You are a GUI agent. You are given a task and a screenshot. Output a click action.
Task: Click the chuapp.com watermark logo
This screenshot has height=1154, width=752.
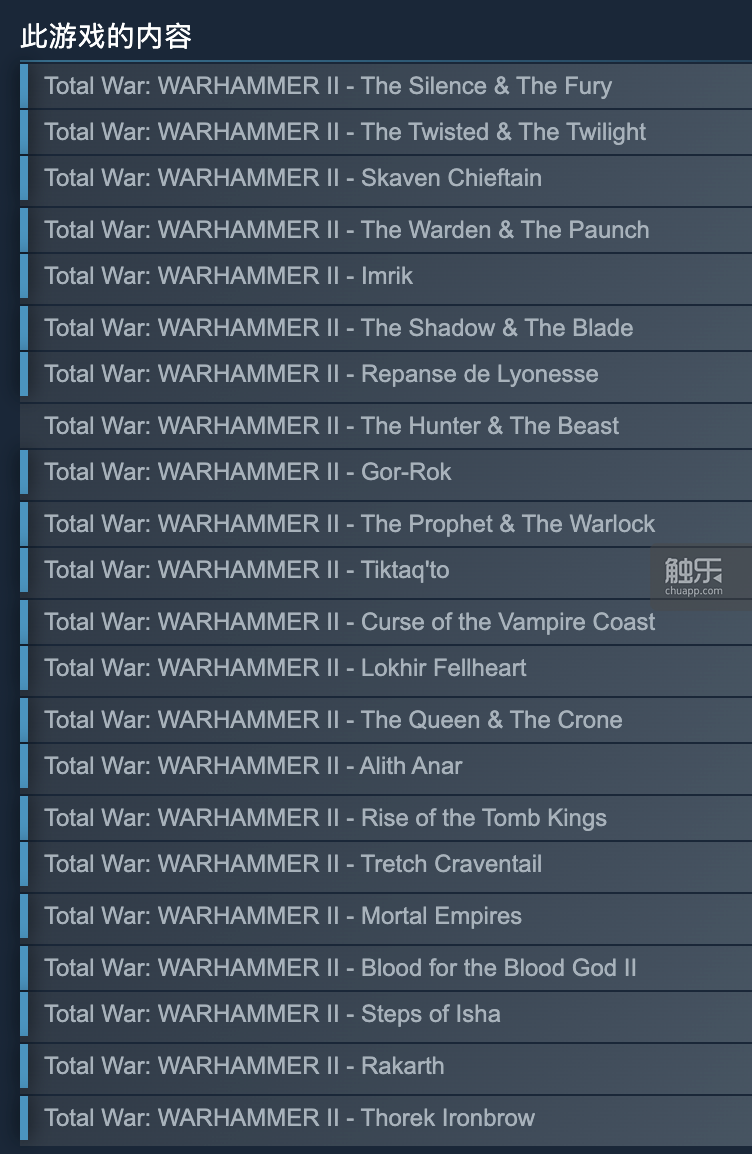pos(694,576)
